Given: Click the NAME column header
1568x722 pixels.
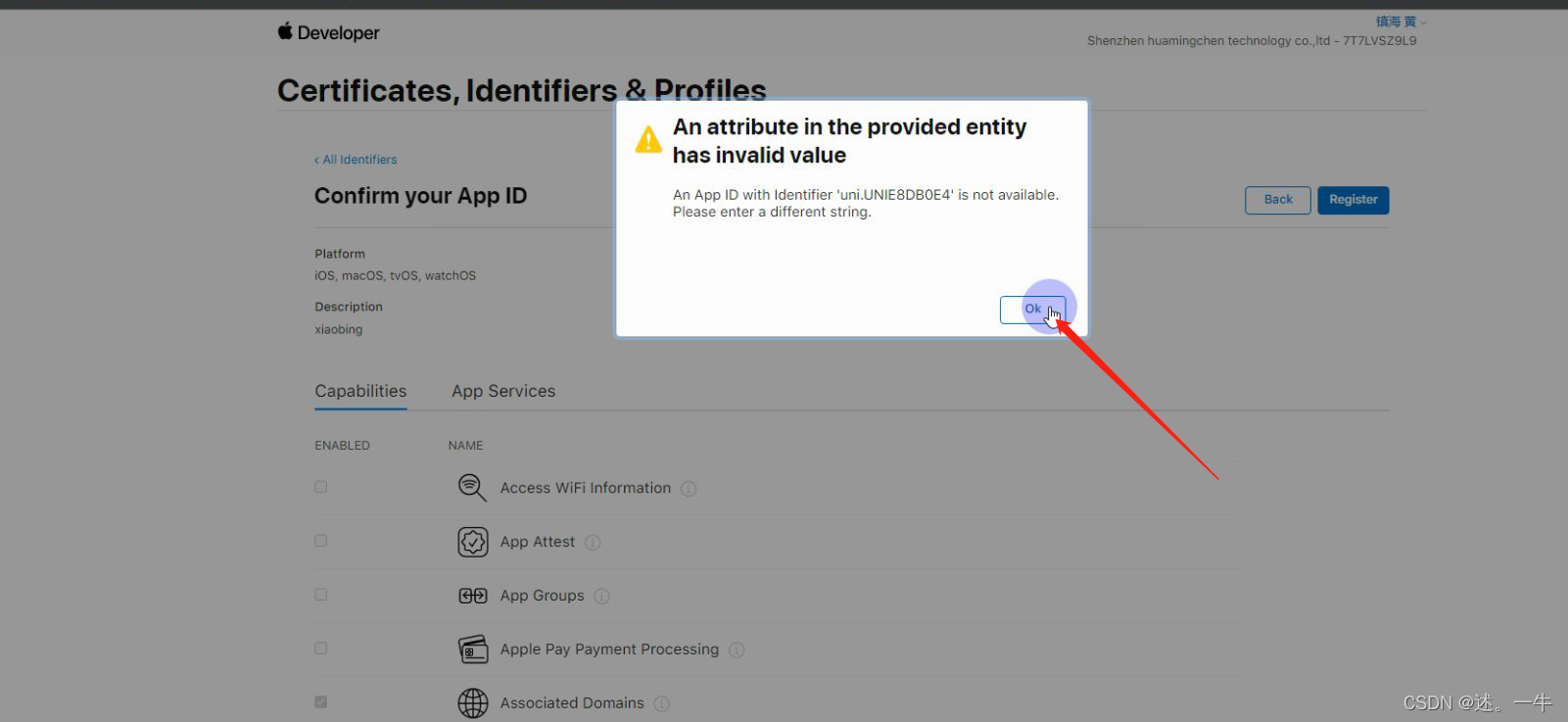Looking at the screenshot, I should 465,445.
